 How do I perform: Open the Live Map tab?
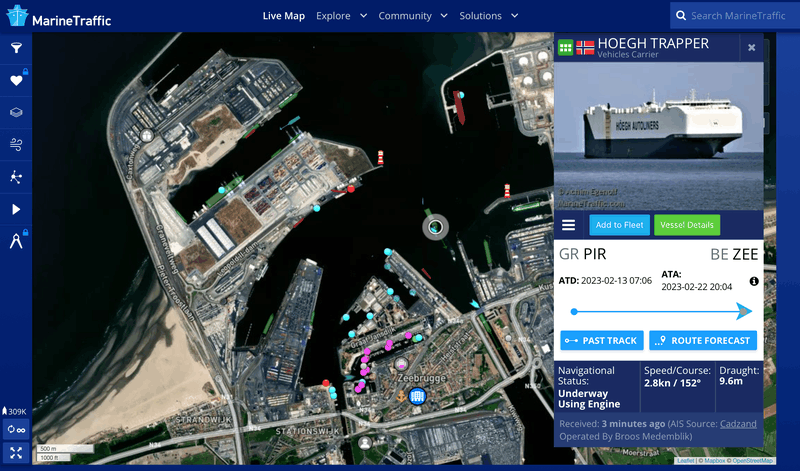(284, 16)
